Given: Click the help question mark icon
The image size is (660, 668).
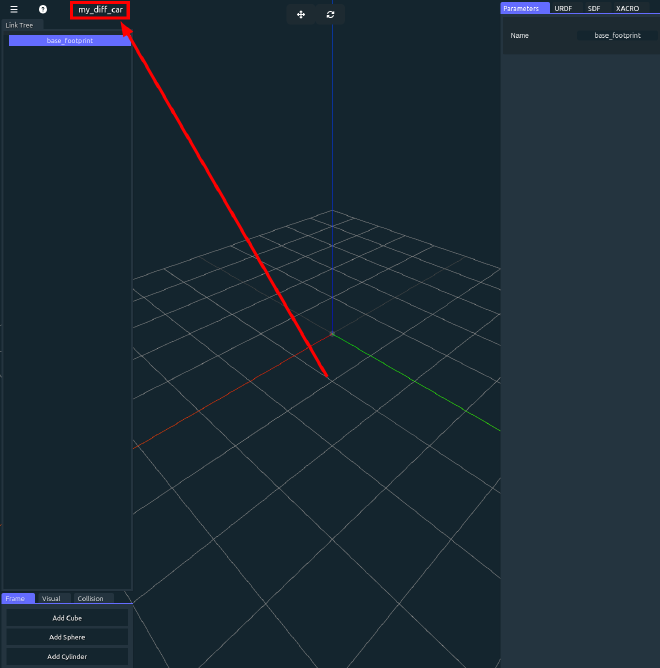Looking at the screenshot, I should 43,9.
